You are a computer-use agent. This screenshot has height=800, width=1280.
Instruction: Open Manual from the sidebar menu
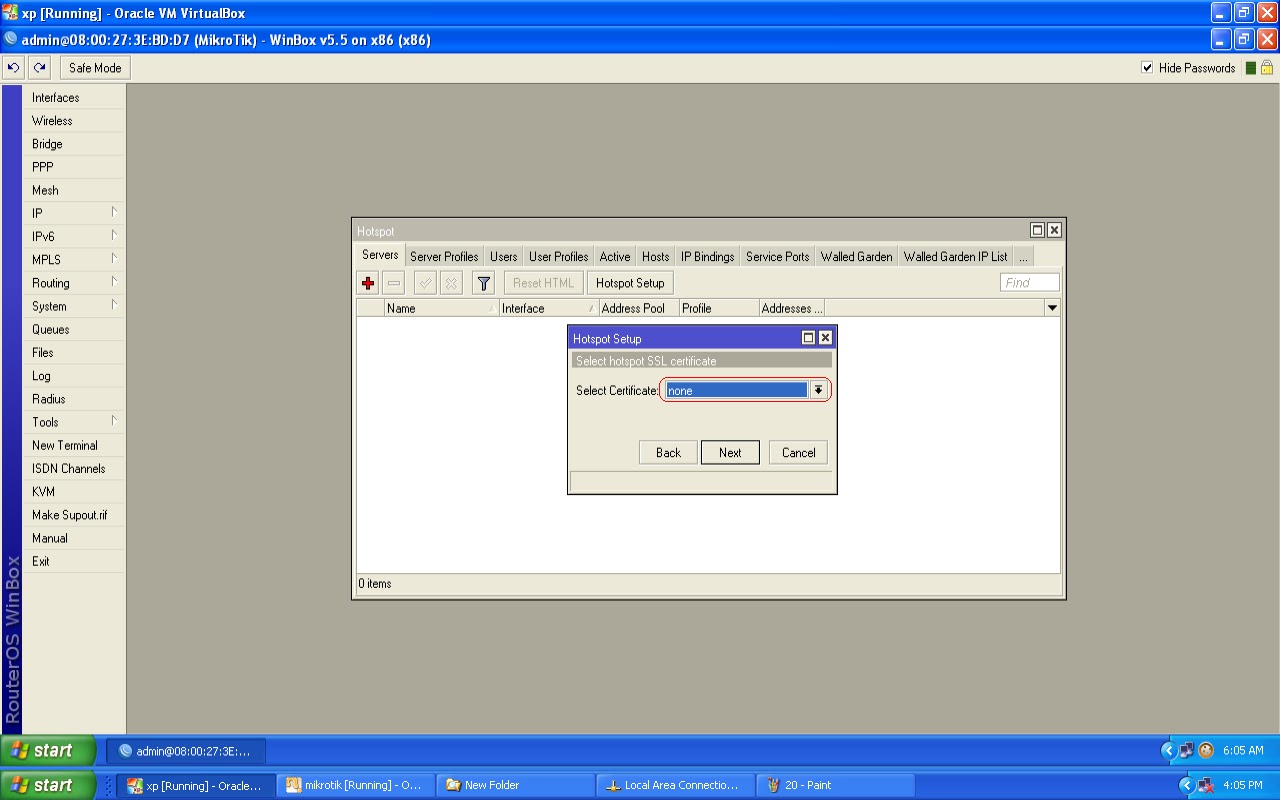click(x=75, y=538)
